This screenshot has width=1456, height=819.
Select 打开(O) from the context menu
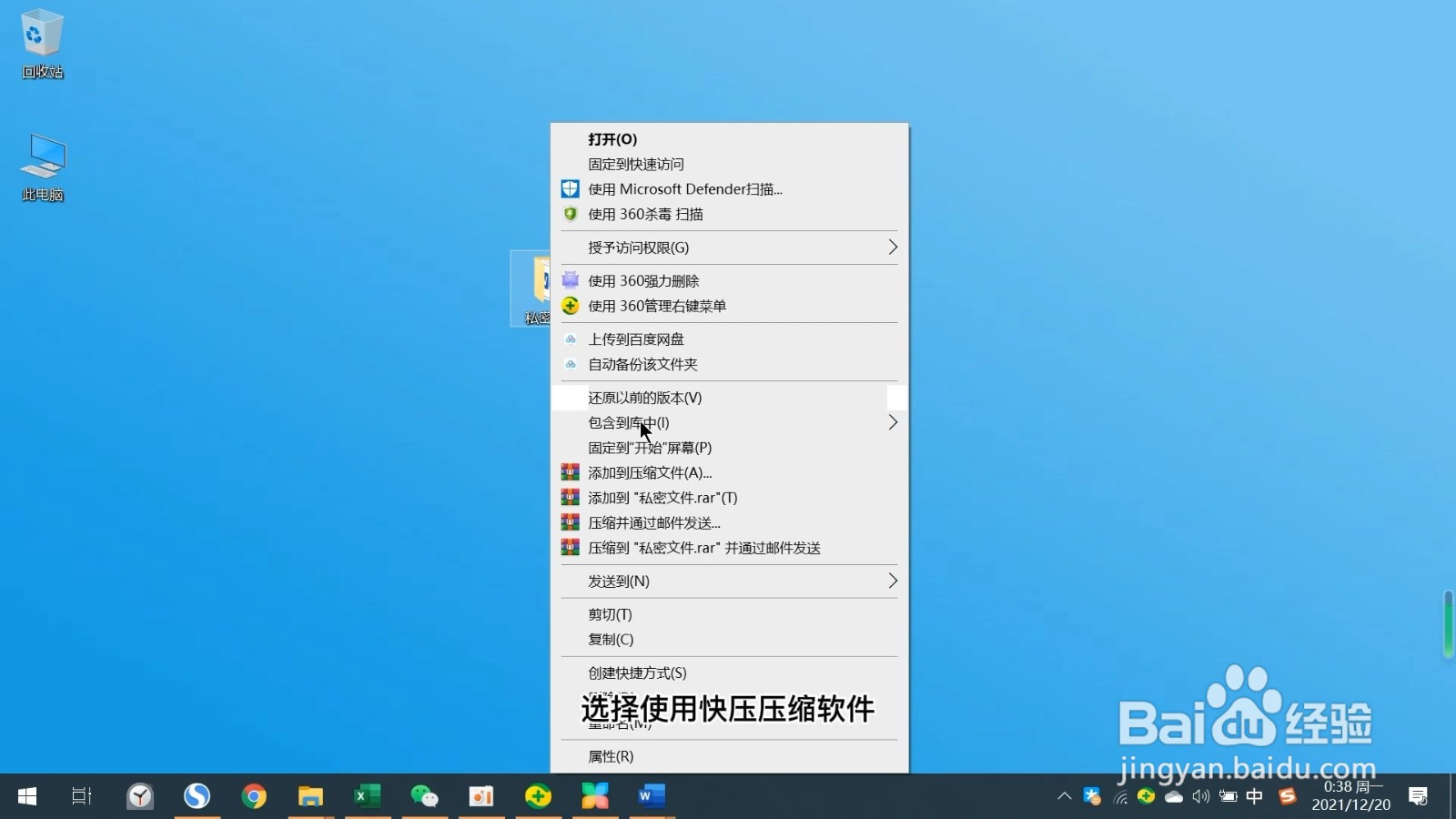click(614, 138)
